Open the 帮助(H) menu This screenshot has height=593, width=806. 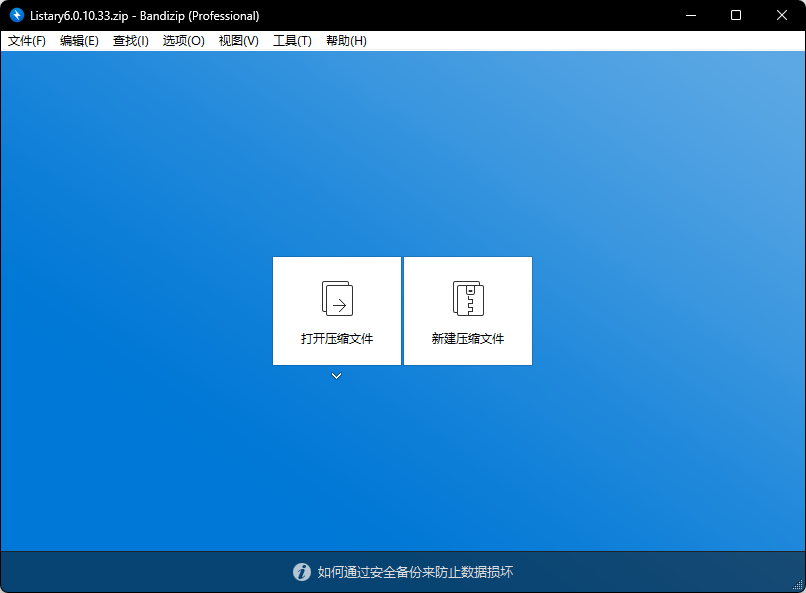[x=346, y=41]
